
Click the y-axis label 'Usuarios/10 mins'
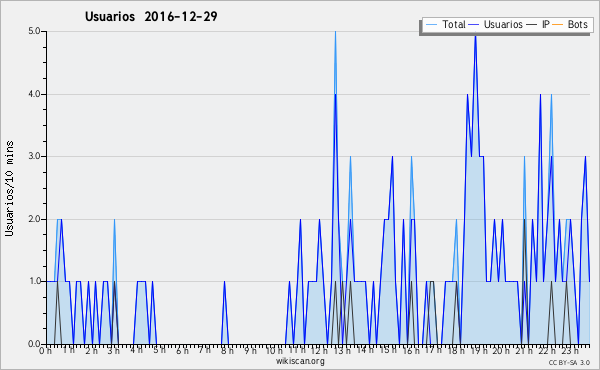(9, 188)
